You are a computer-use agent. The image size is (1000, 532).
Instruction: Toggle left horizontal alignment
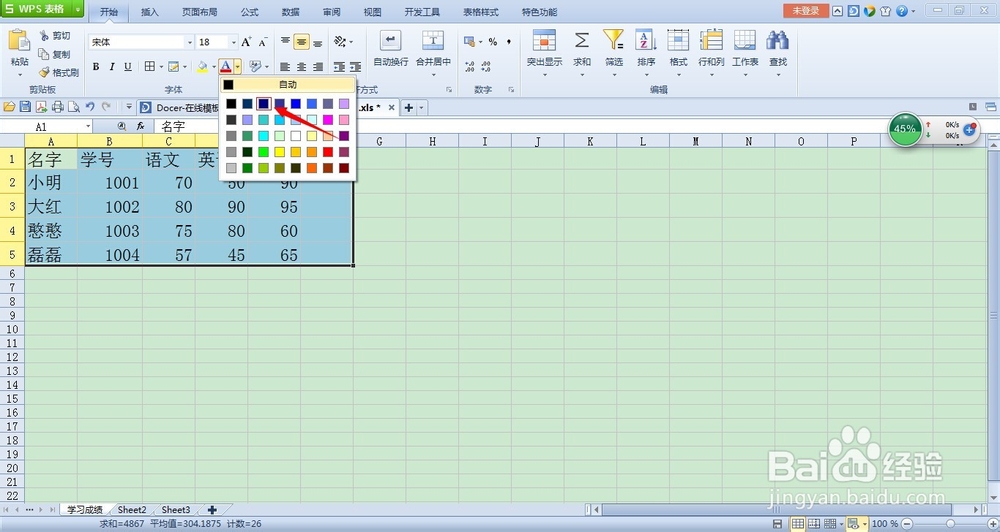285,66
